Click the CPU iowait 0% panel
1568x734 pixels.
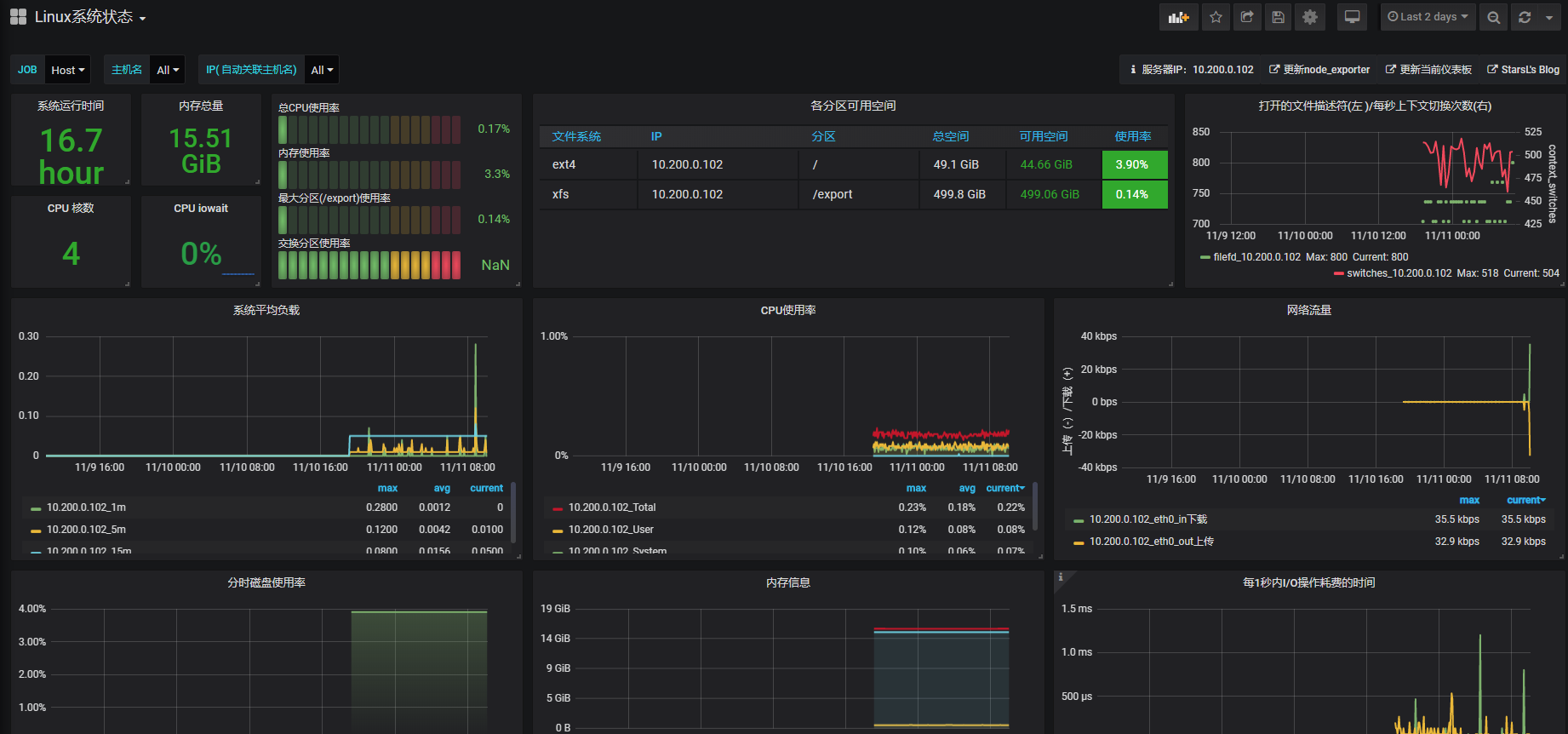tap(201, 242)
